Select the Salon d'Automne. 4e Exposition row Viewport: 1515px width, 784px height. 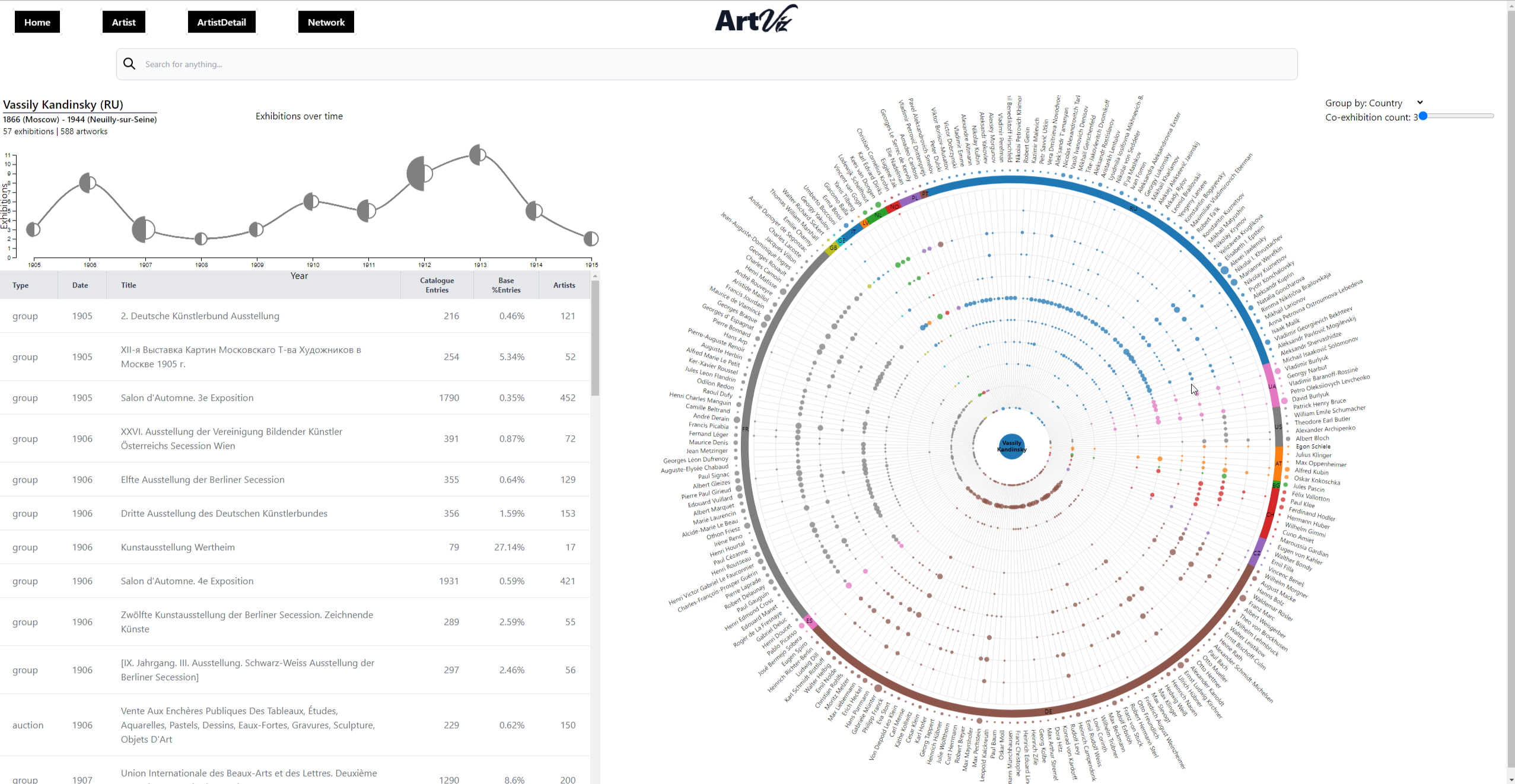pyautogui.click(x=295, y=581)
